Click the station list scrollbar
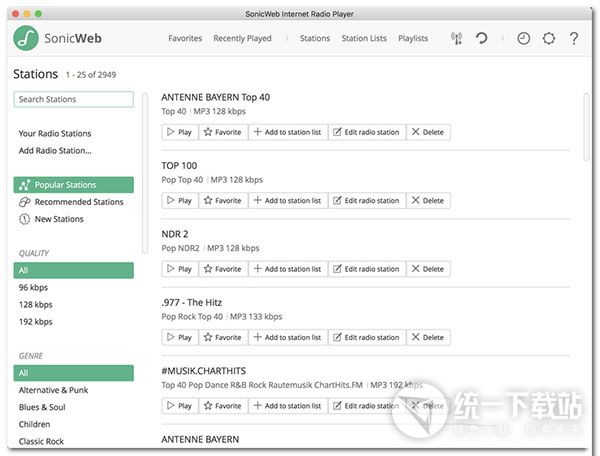Viewport: 600px width, 456px height. pos(586,127)
